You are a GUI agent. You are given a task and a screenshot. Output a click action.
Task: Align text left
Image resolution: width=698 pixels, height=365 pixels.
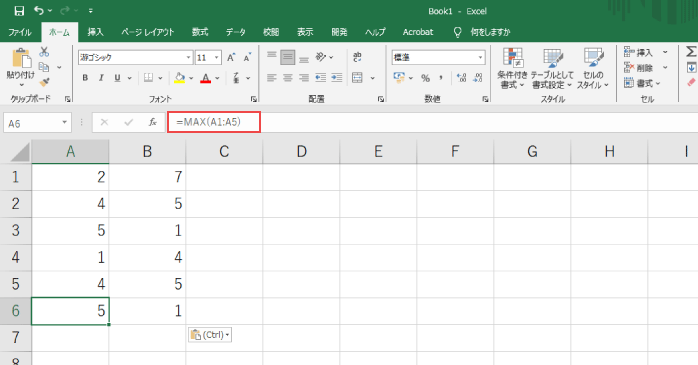tap(272, 78)
